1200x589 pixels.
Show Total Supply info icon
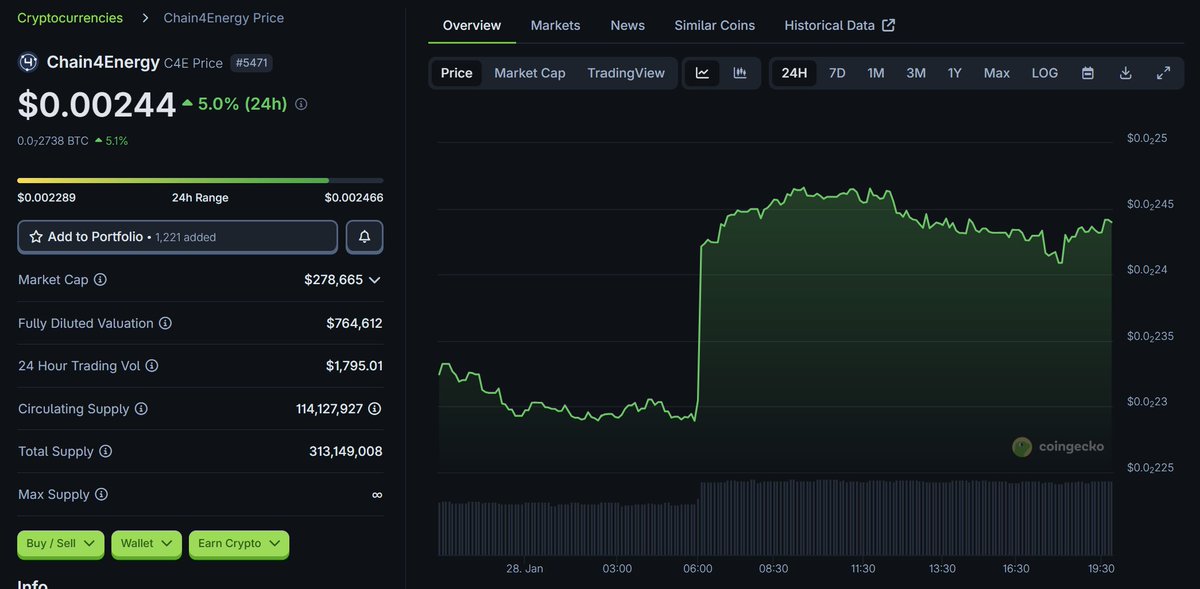[105, 452]
